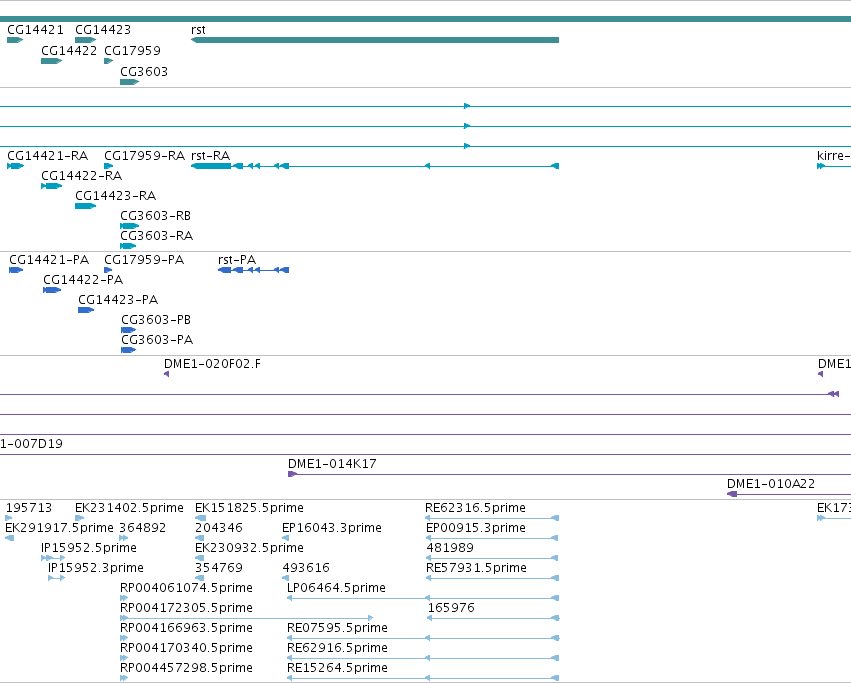Select the 204346 EST arrow

click(x=199, y=538)
